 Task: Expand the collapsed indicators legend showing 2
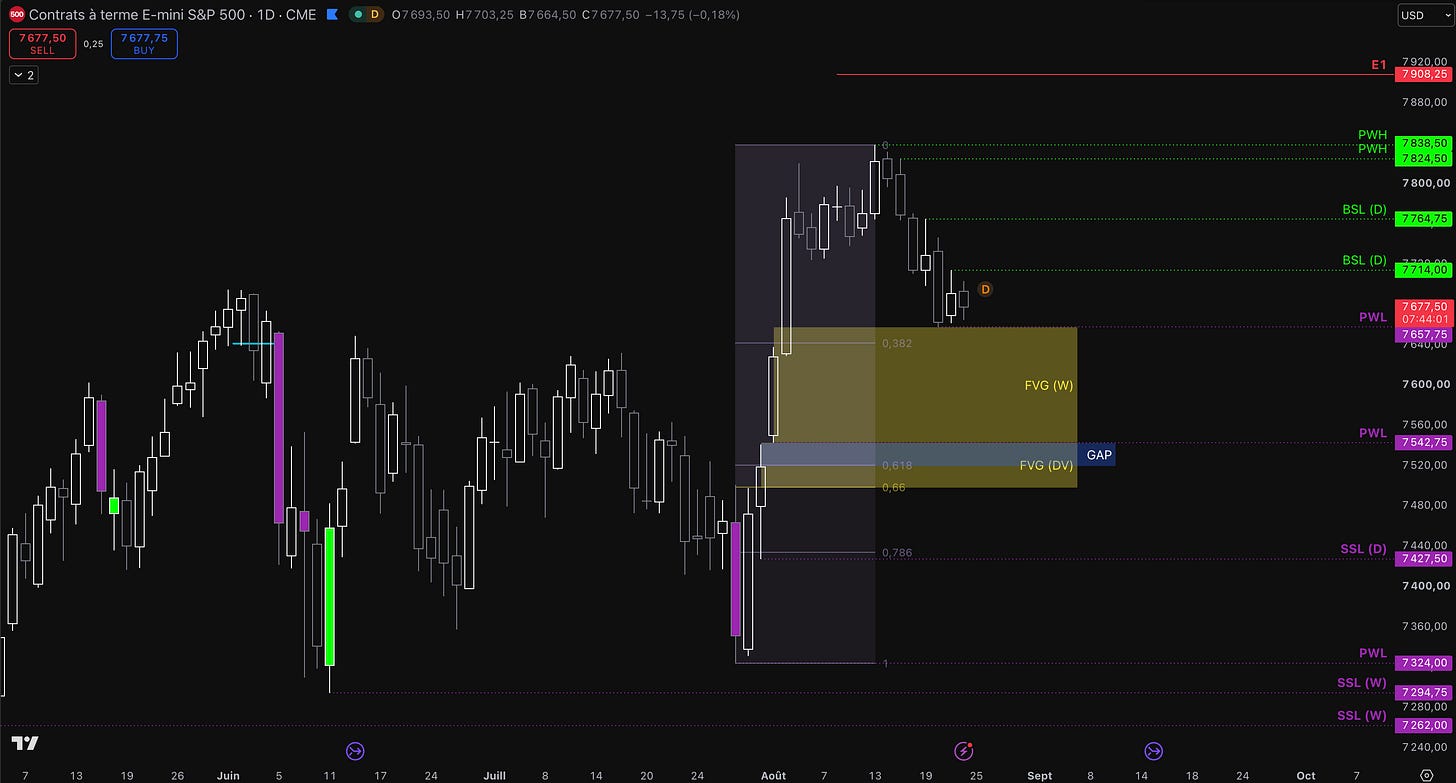coord(23,75)
